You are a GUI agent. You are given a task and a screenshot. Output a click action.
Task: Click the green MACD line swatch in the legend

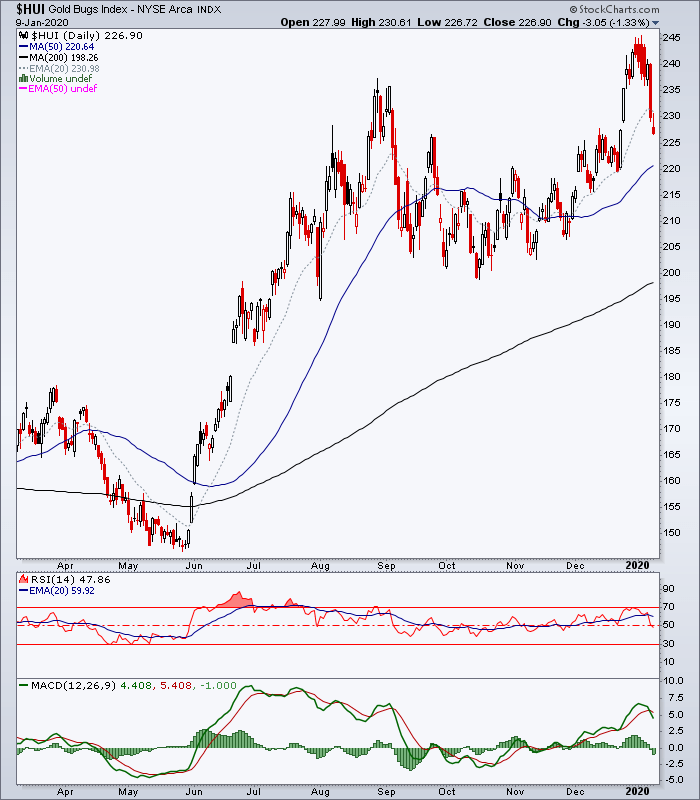[x=23, y=685]
